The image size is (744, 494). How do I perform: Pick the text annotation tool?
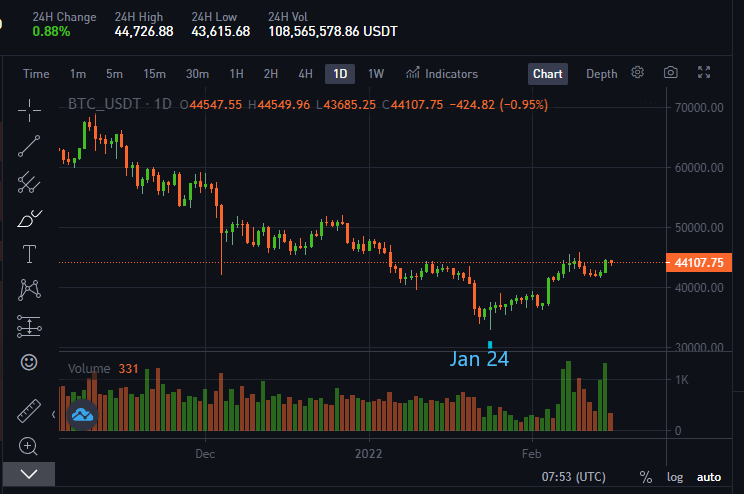29,254
